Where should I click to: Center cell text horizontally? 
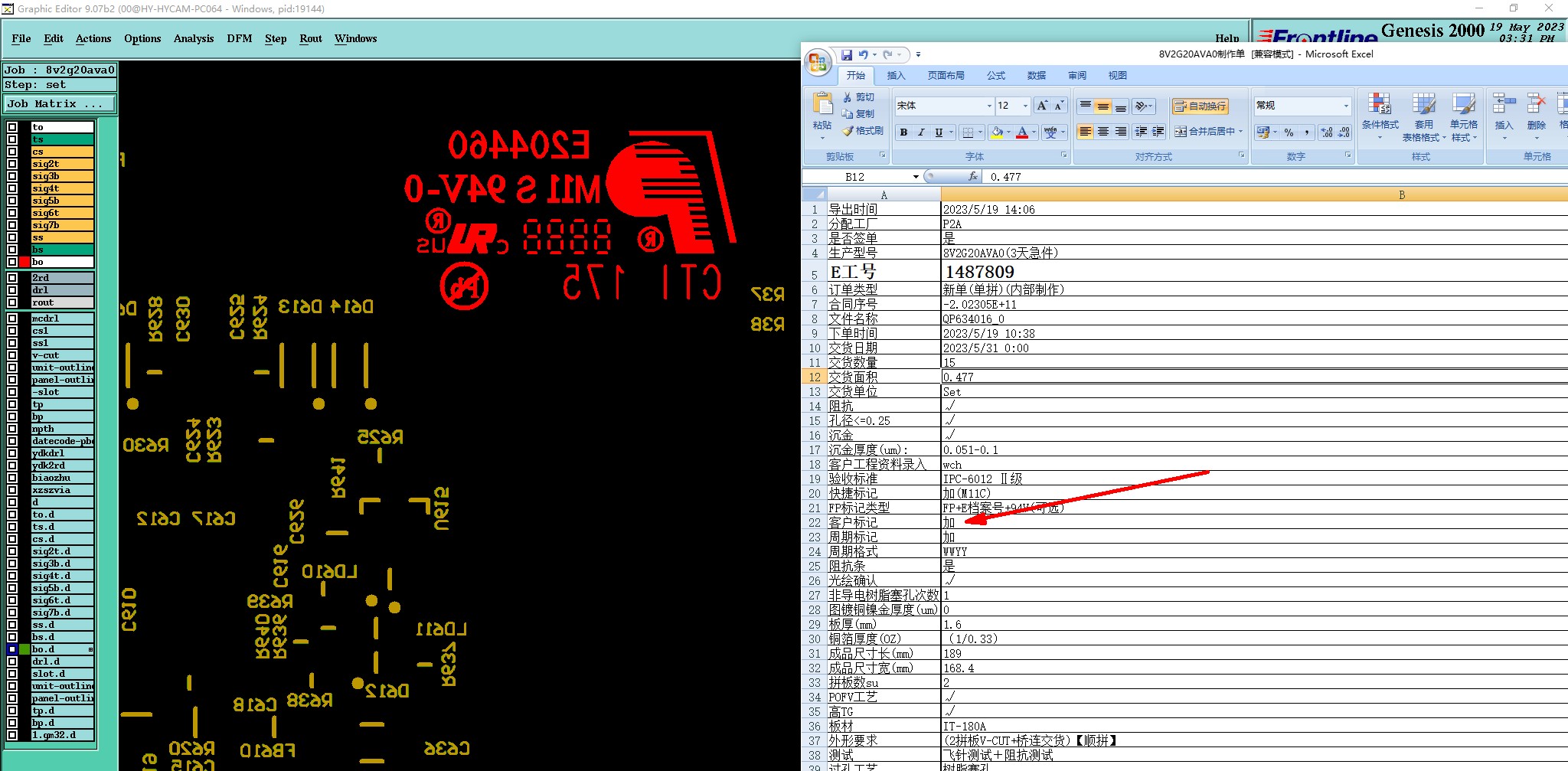coord(1103,132)
